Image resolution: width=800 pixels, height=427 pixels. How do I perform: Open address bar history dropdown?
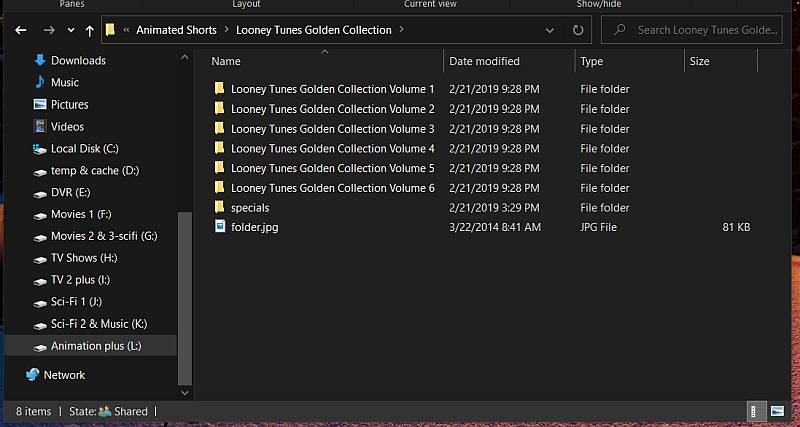coord(549,31)
